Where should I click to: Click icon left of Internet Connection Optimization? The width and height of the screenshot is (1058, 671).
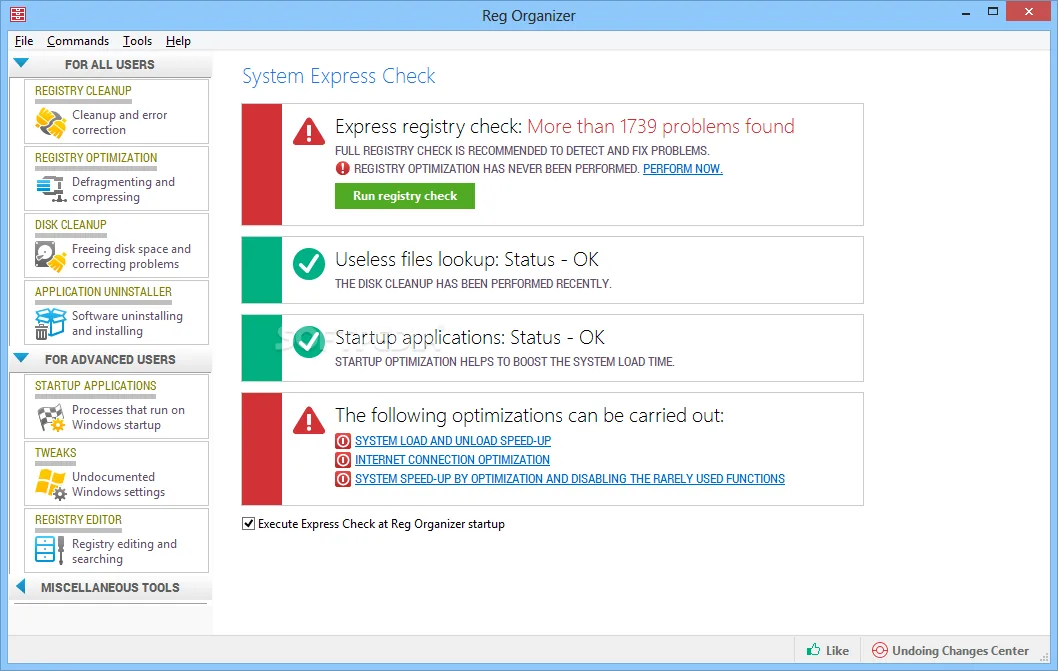343,460
